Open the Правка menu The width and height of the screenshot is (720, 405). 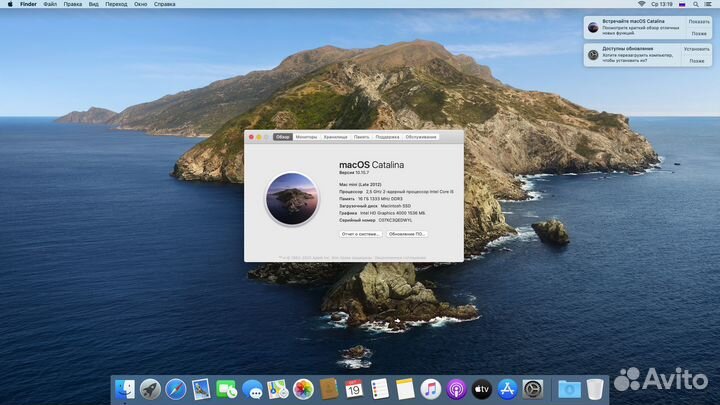point(73,4)
